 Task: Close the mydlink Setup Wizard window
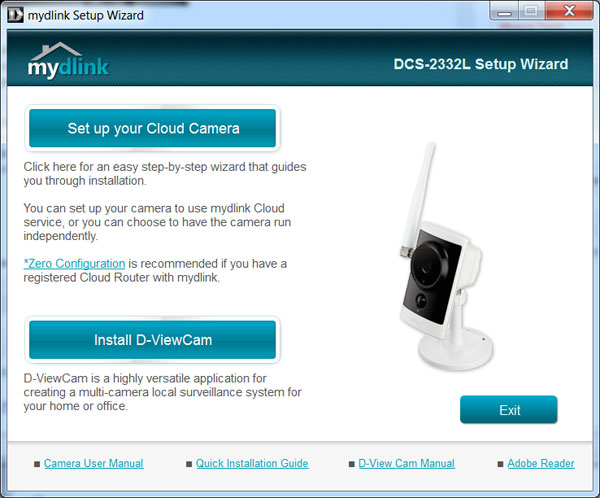point(570,11)
